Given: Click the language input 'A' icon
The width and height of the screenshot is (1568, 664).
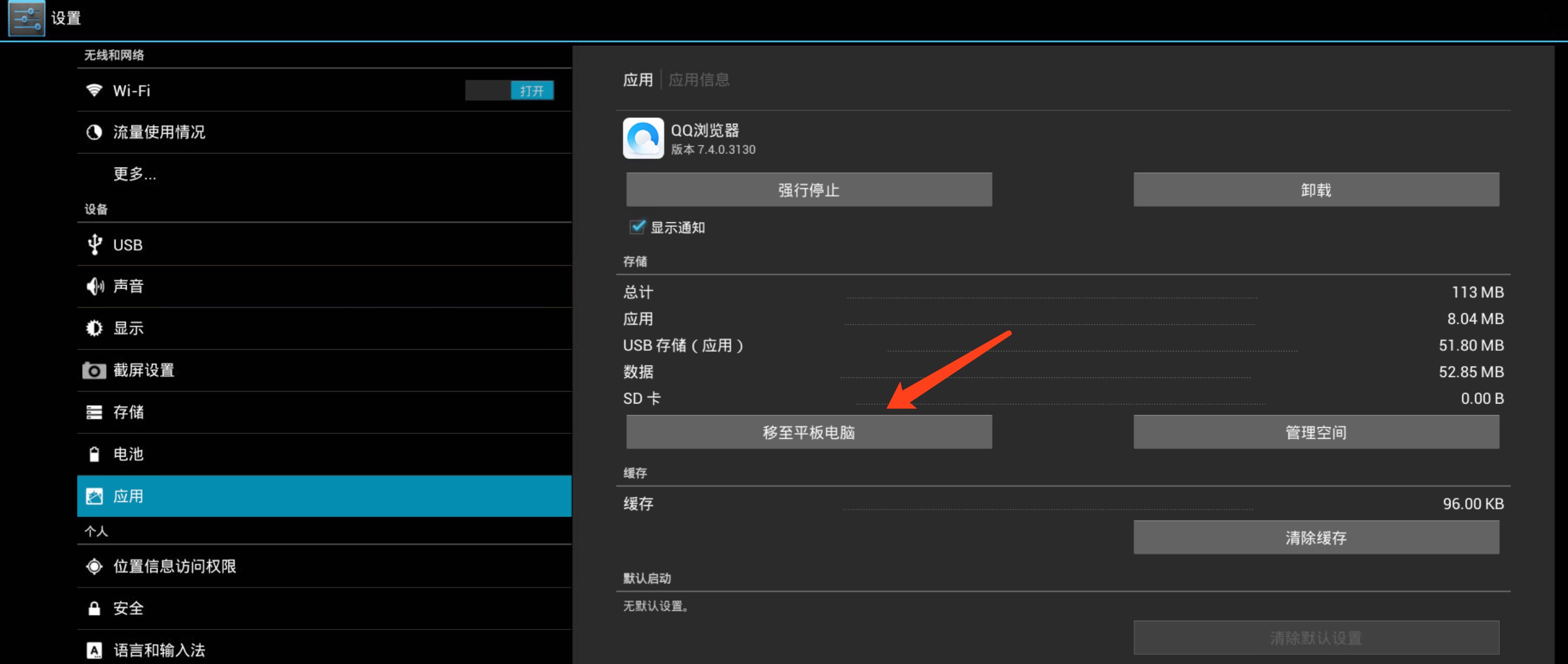Looking at the screenshot, I should (x=94, y=650).
